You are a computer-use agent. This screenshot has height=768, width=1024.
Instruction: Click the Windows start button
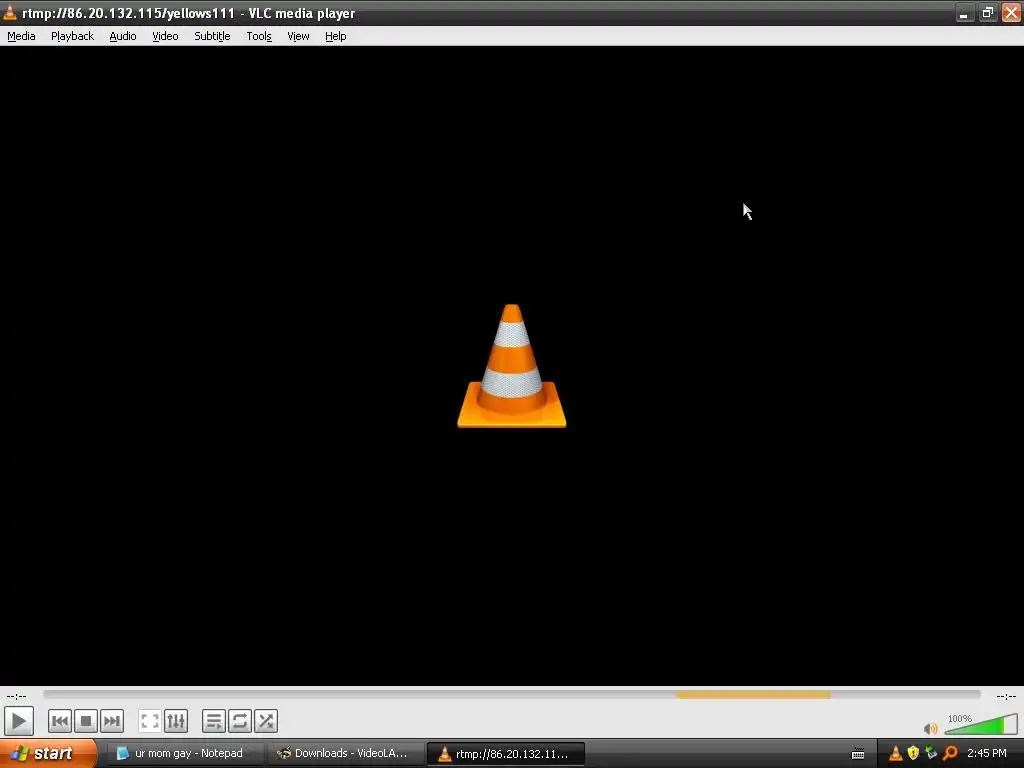coord(47,754)
